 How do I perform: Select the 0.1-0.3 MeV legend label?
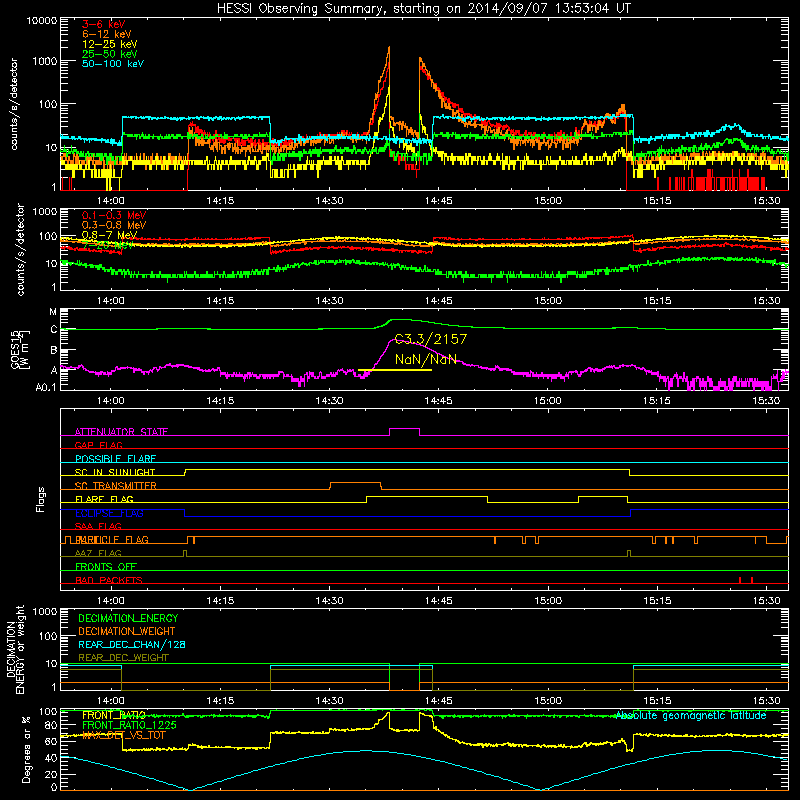click(x=114, y=215)
